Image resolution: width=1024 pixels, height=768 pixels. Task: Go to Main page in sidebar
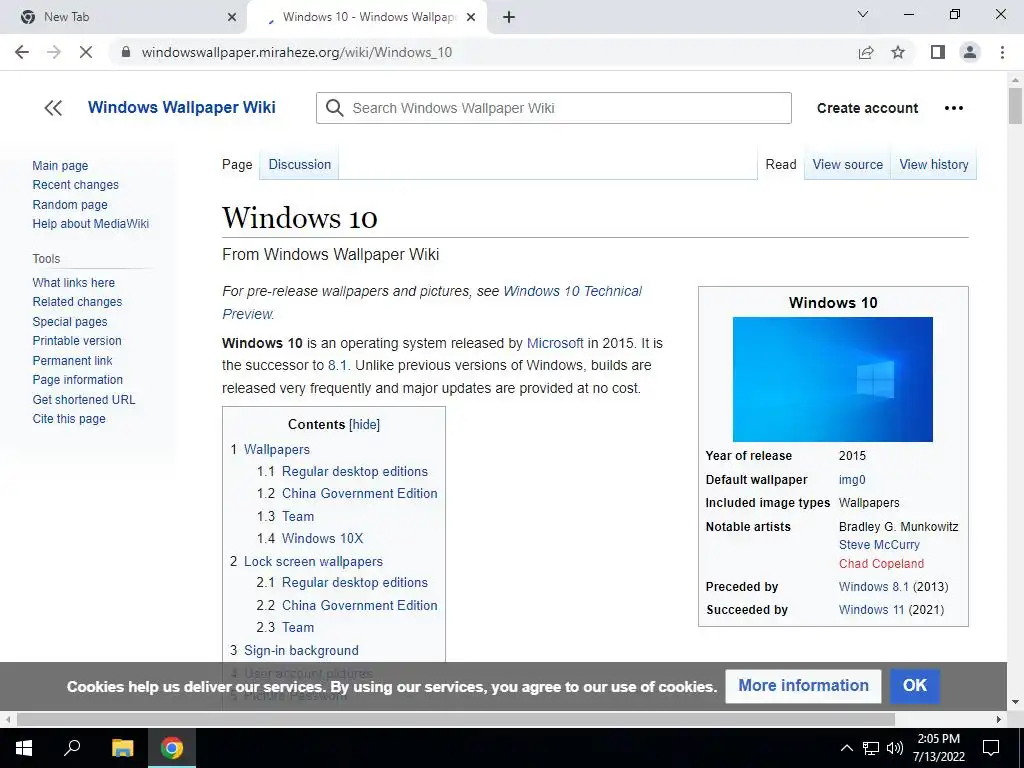point(60,166)
